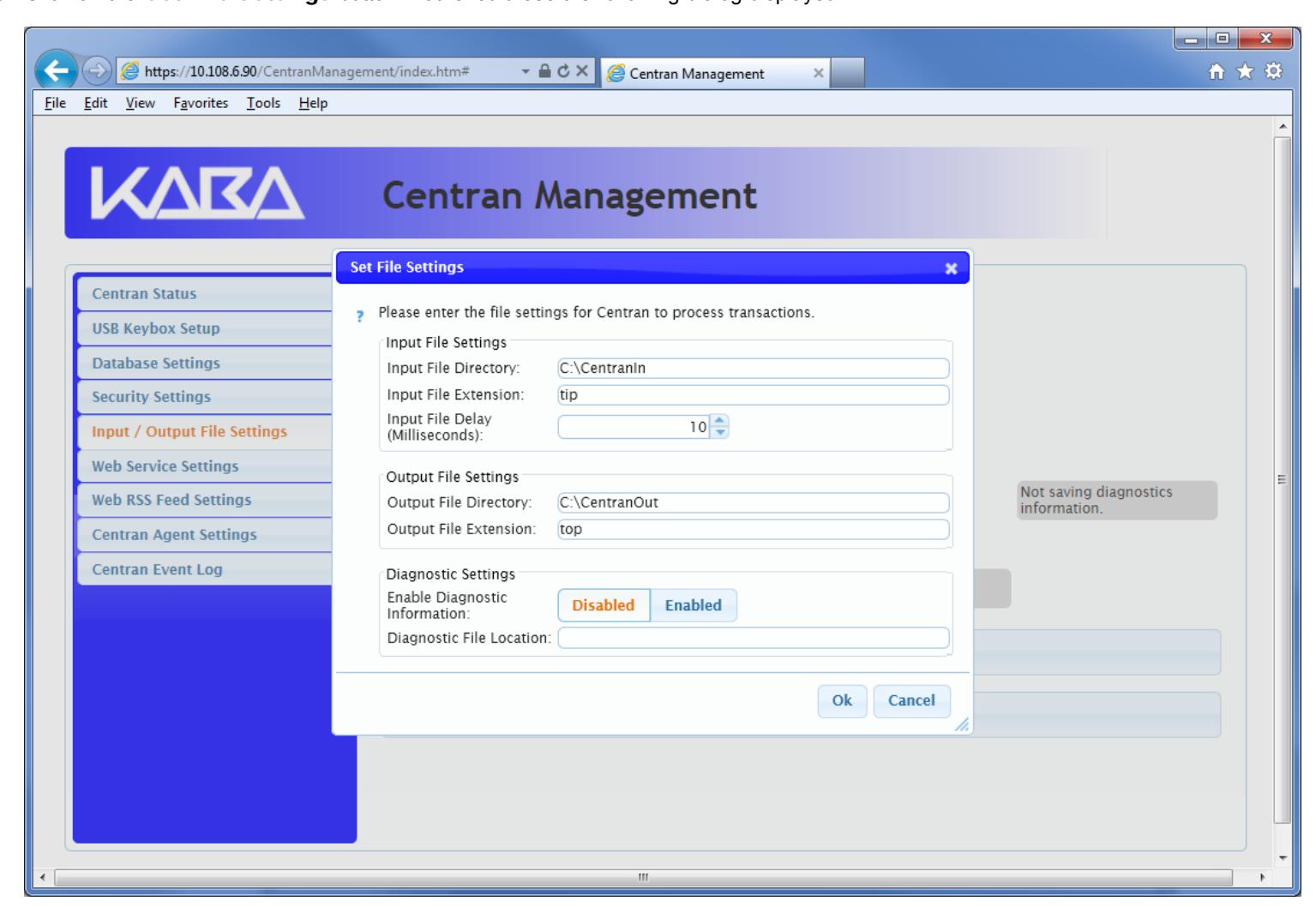Click the Diagnostic Settings group label
Screen dimensions: 1316x907
click(451, 574)
